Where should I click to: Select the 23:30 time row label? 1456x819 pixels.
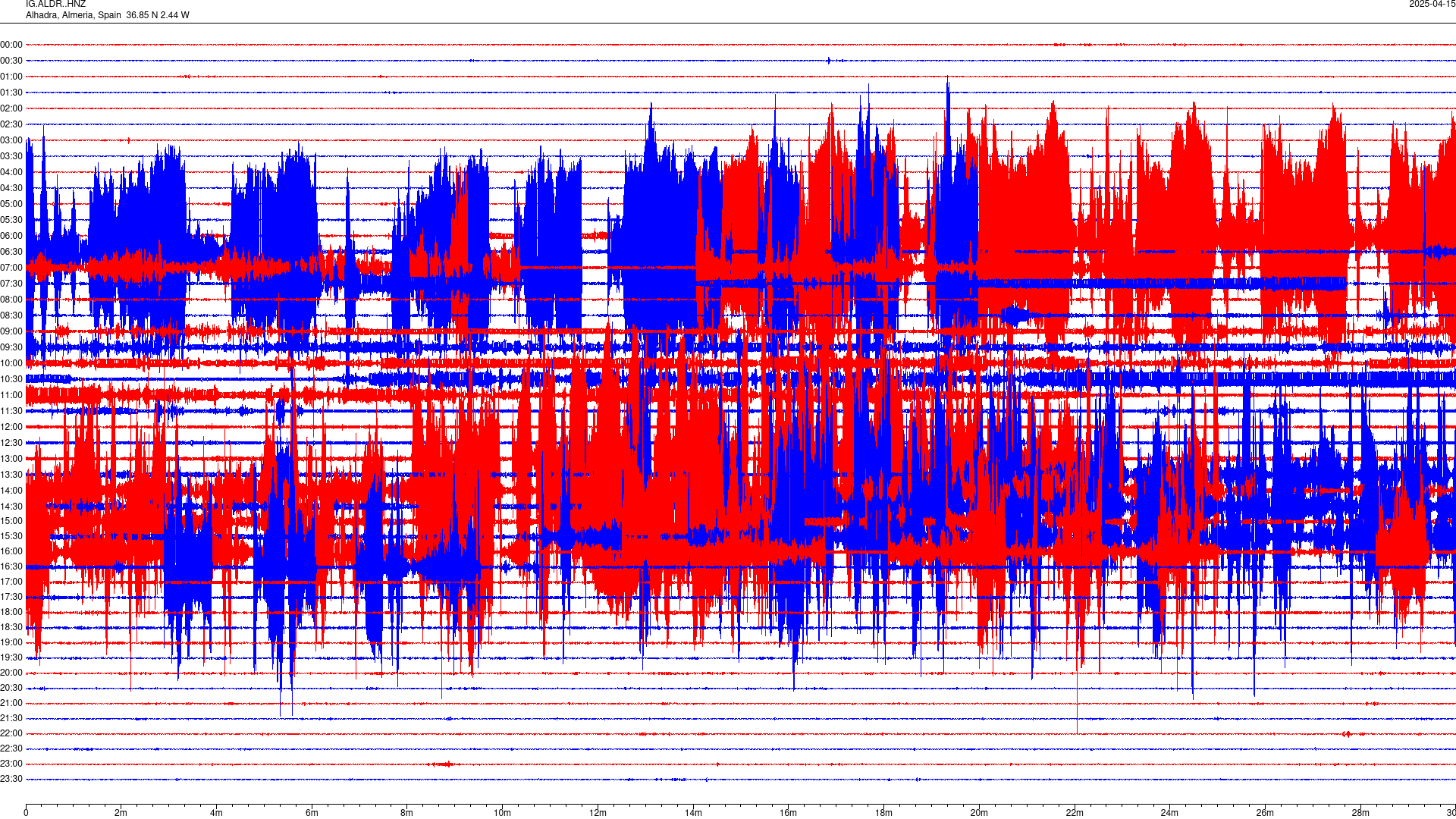(x=11, y=779)
